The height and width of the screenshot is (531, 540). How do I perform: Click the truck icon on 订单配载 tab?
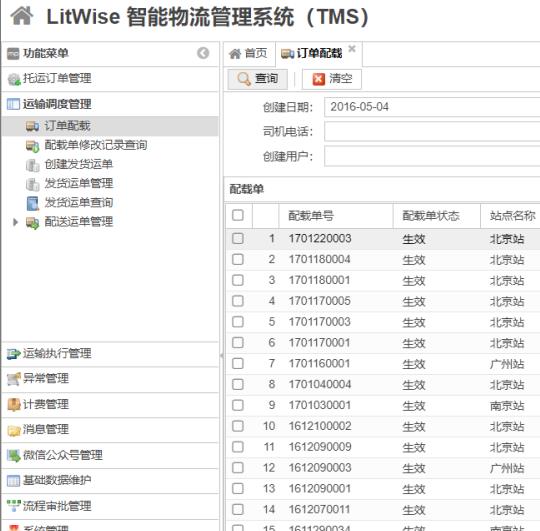[x=288, y=54]
